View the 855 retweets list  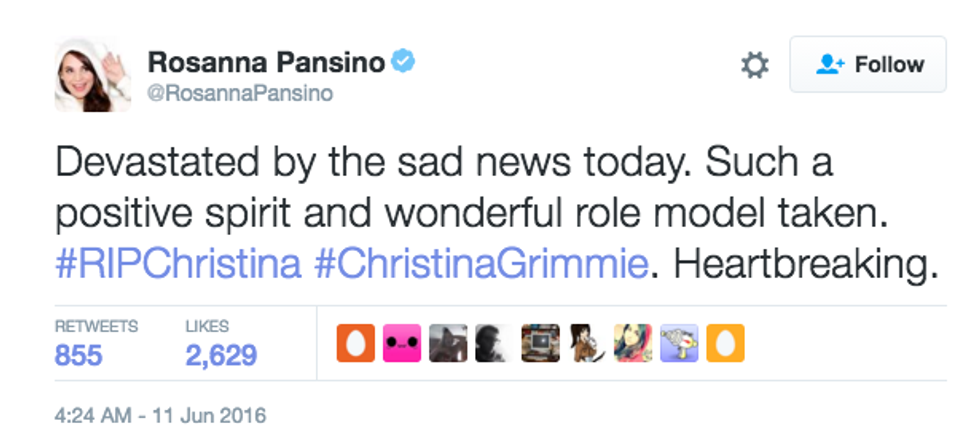[79, 354]
